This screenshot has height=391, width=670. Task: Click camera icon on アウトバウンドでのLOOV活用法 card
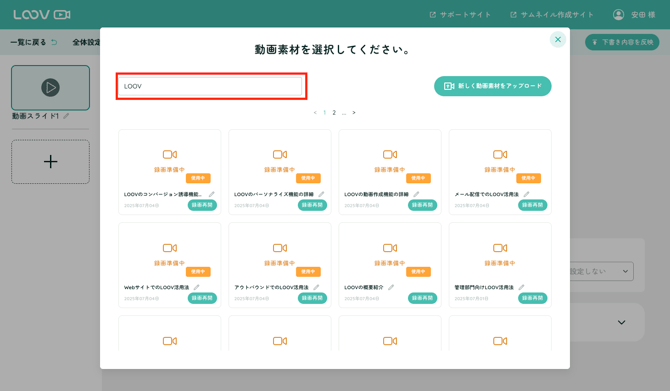pyautogui.click(x=280, y=248)
